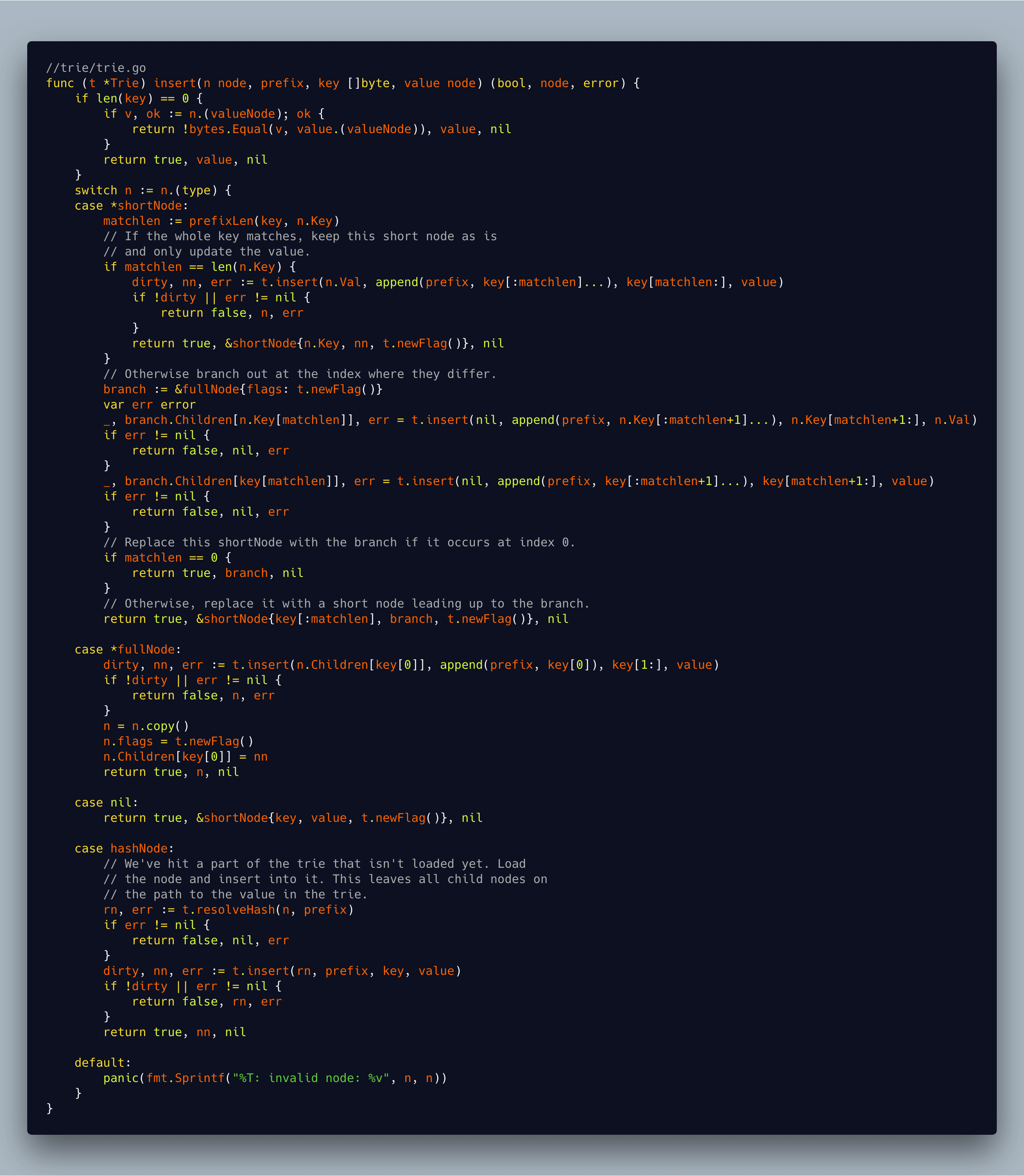Click 'branch := &fullNode{flags: t.newFlag()}' line
Viewport: 1024px width, 1176px height.
click(x=243, y=390)
